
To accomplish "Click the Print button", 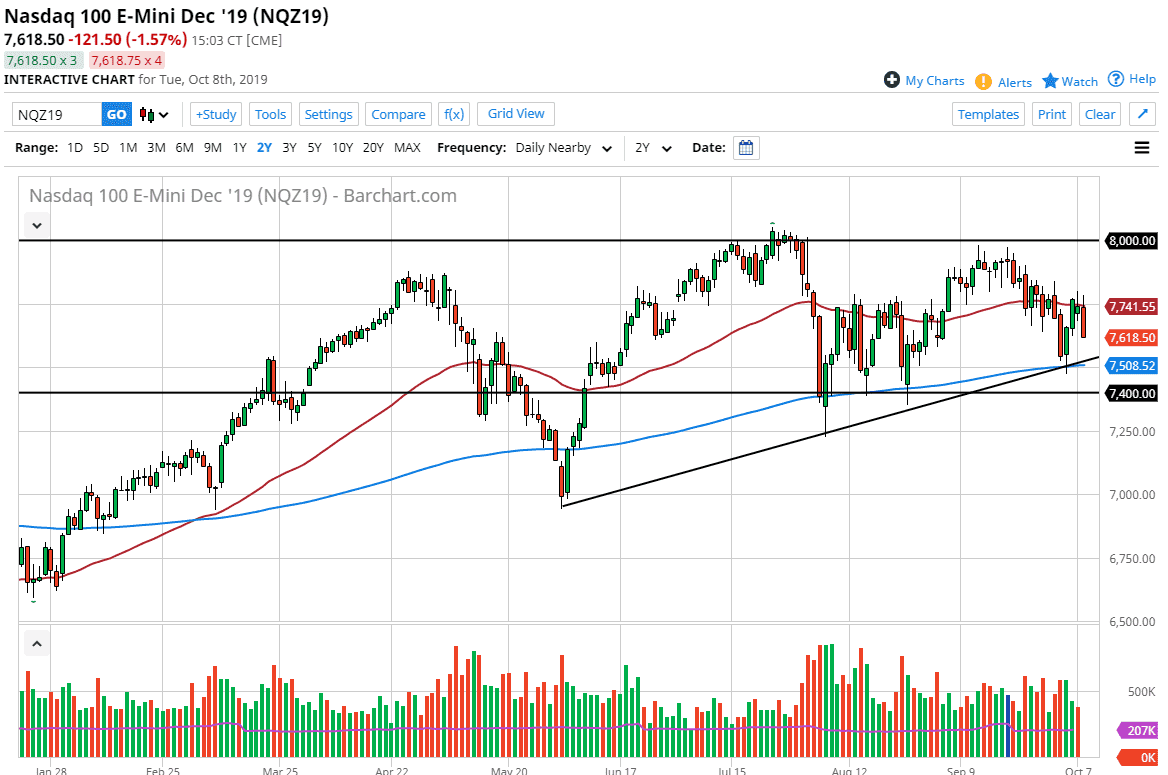I will (1051, 114).
